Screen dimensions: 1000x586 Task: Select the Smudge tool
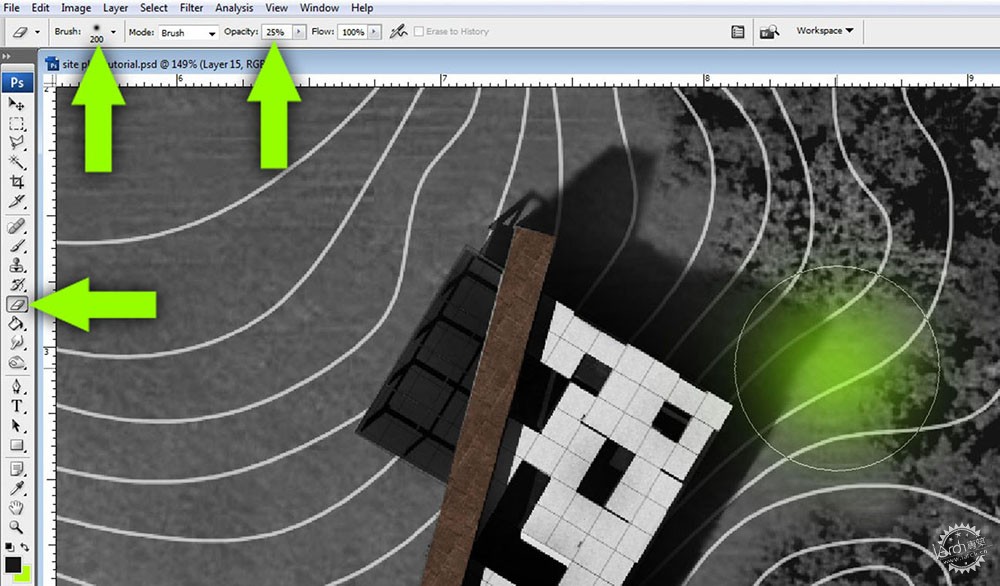coord(17,343)
